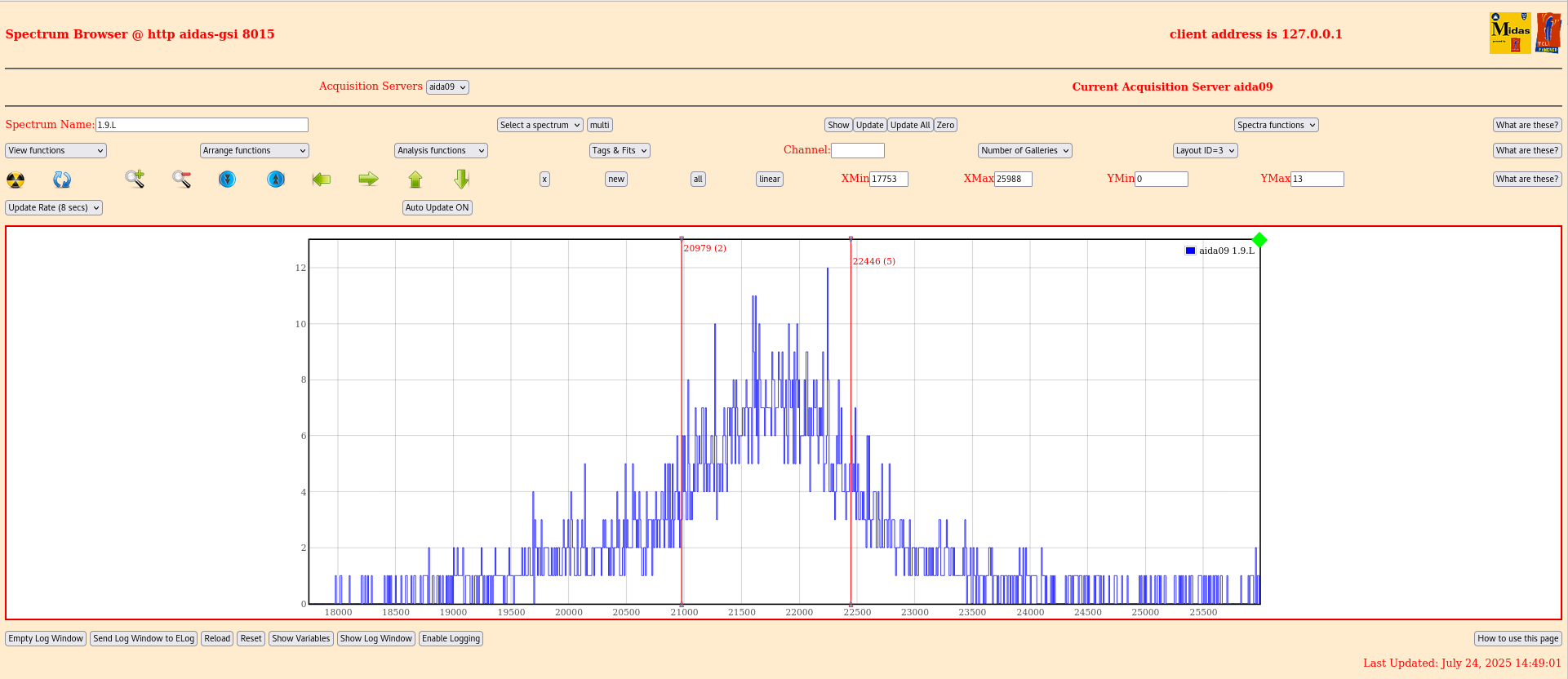The width and height of the screenshot is (1568, 679).
Task: Zoom in with the magnifier plus icon
Action: [135, 179]
